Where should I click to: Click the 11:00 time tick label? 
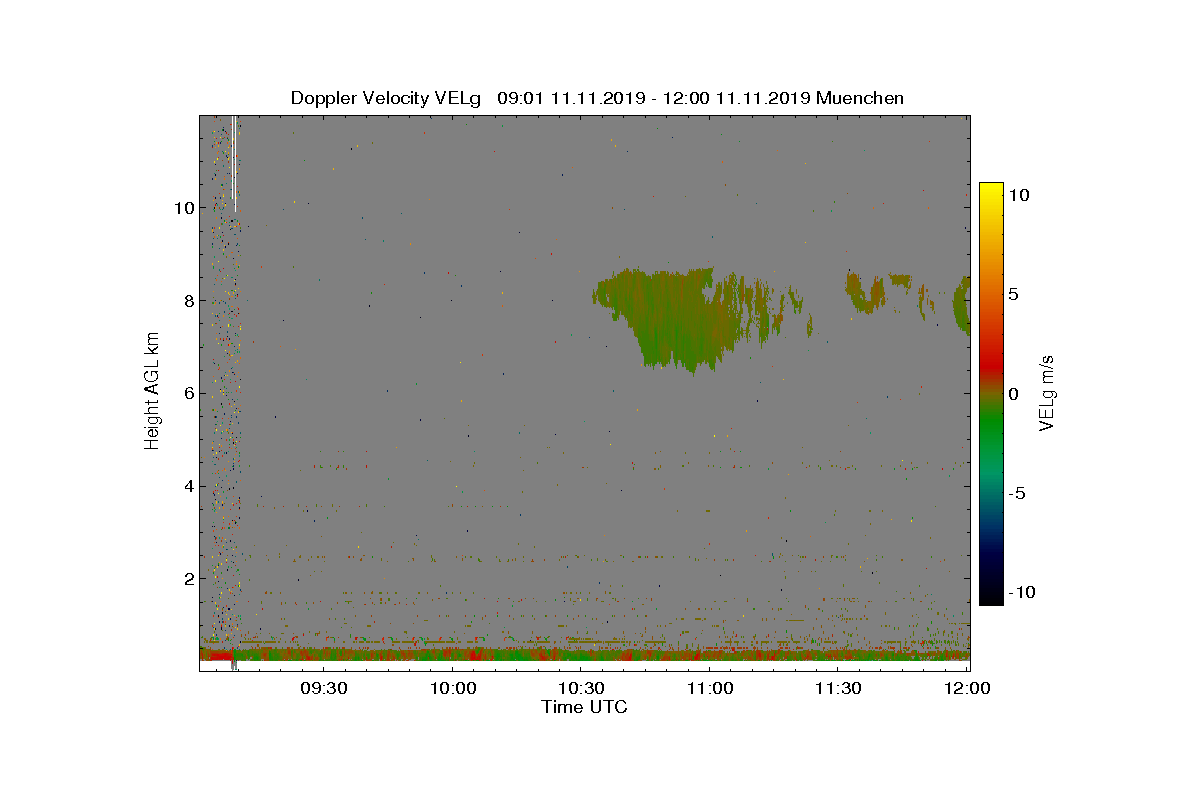(710, 688)
